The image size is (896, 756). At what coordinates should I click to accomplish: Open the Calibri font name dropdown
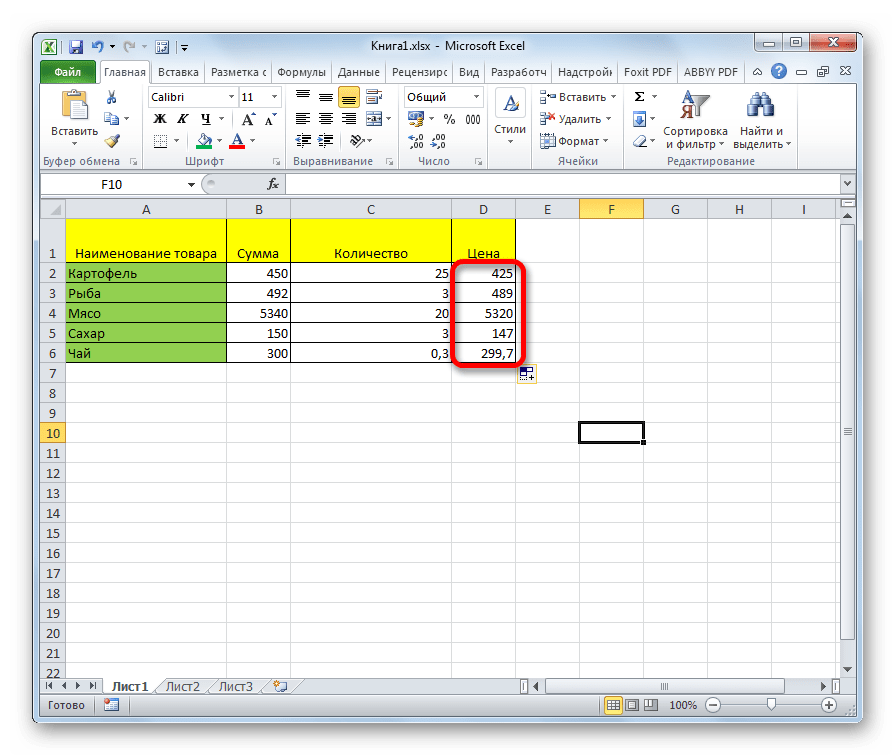click(231, 97)
